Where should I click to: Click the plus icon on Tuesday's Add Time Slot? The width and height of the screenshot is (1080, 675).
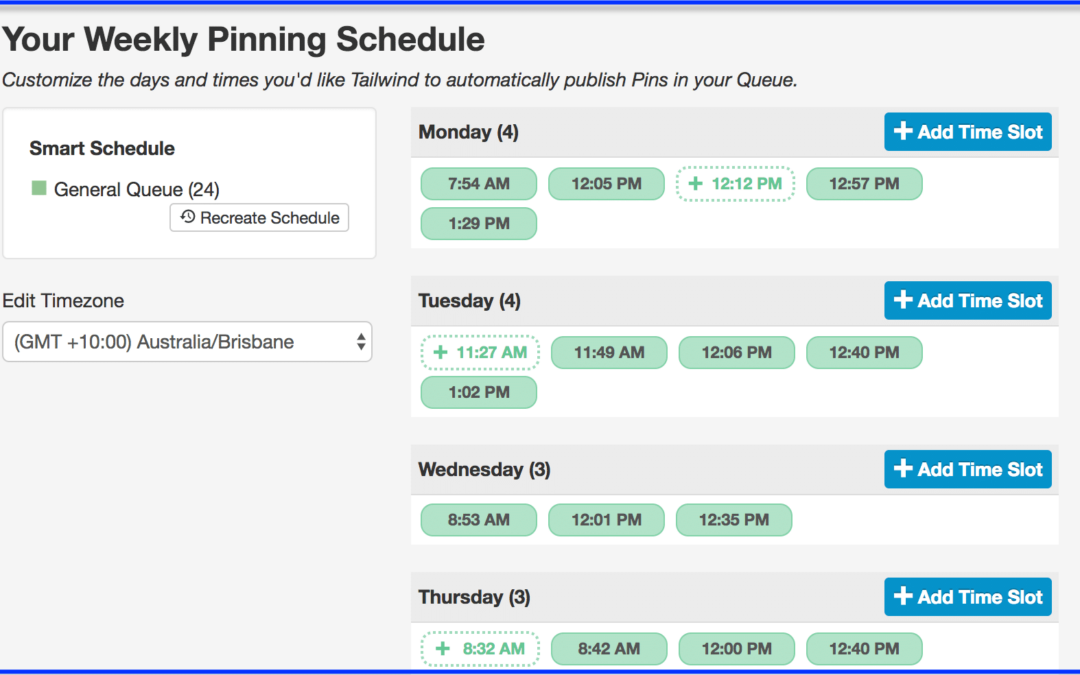tap(902, 300)
